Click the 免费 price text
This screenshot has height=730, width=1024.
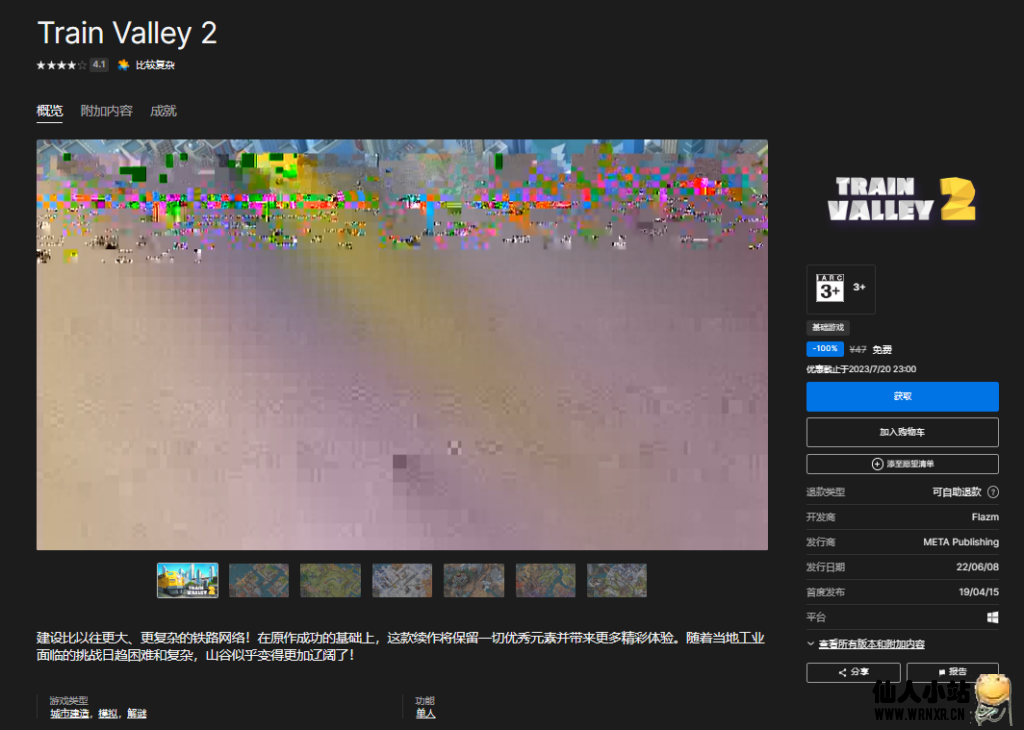(882, 350)
